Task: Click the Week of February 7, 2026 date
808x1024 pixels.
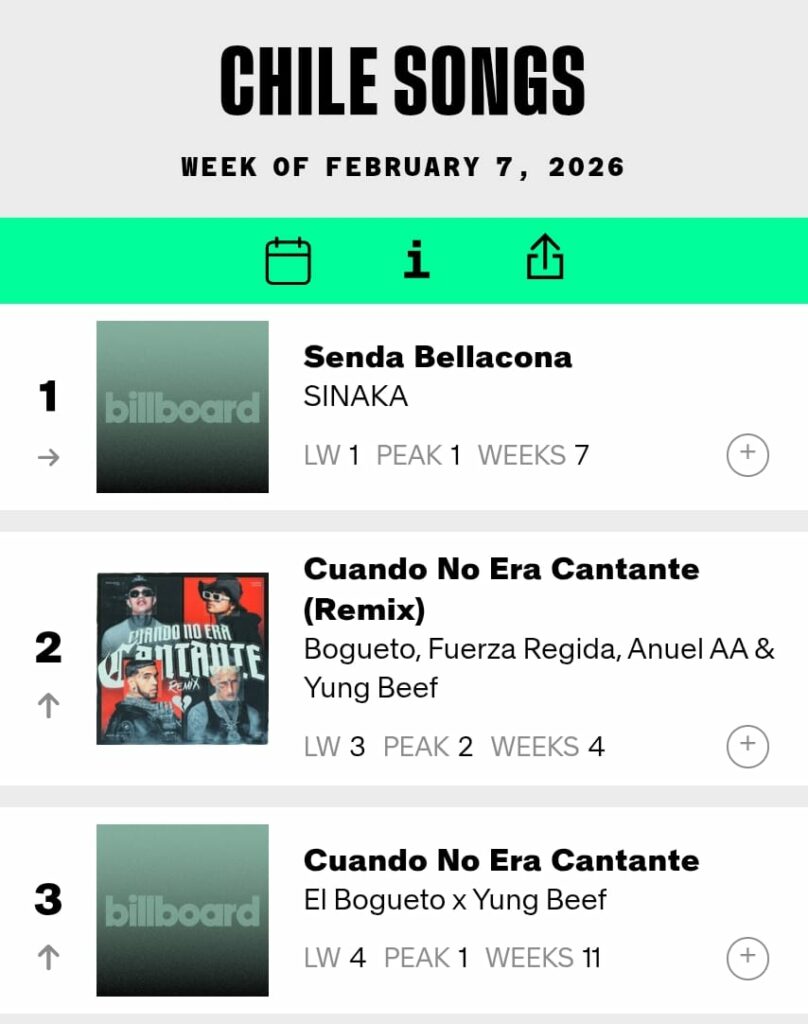Action: click(x=403, y=167)
